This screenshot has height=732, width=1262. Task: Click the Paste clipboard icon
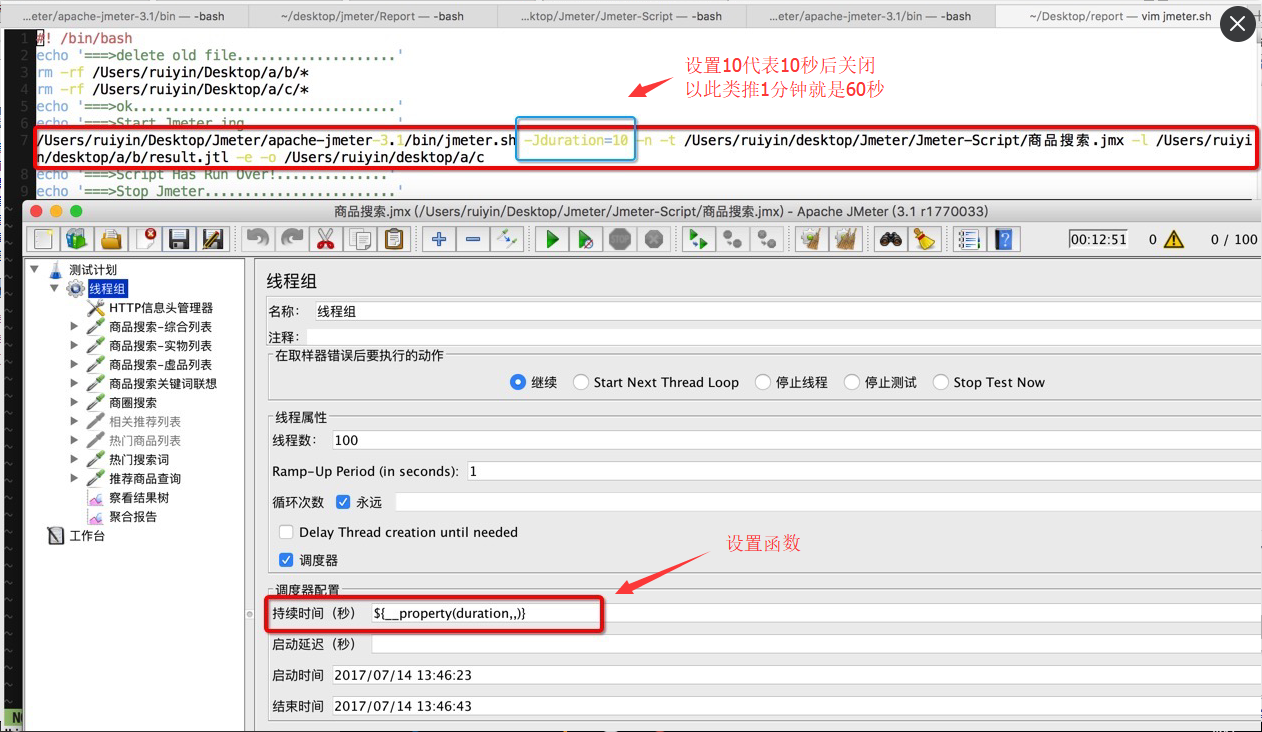[x=394, y=239]
